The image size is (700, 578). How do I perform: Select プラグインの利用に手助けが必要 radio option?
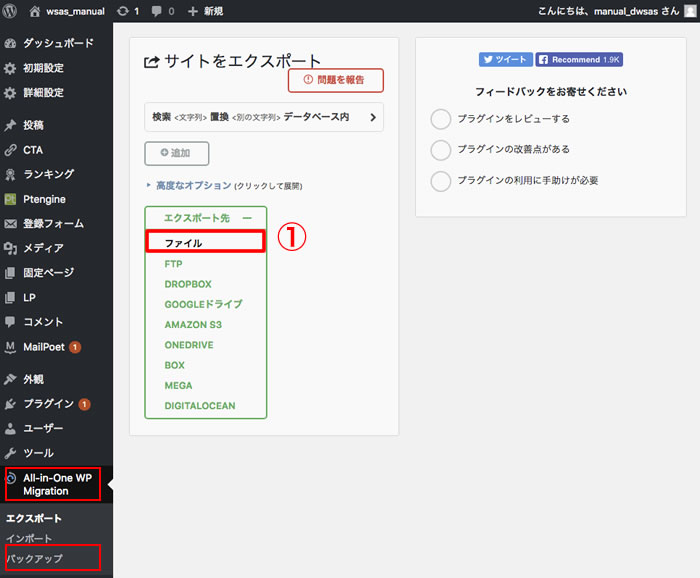click(x=441, y=181)
